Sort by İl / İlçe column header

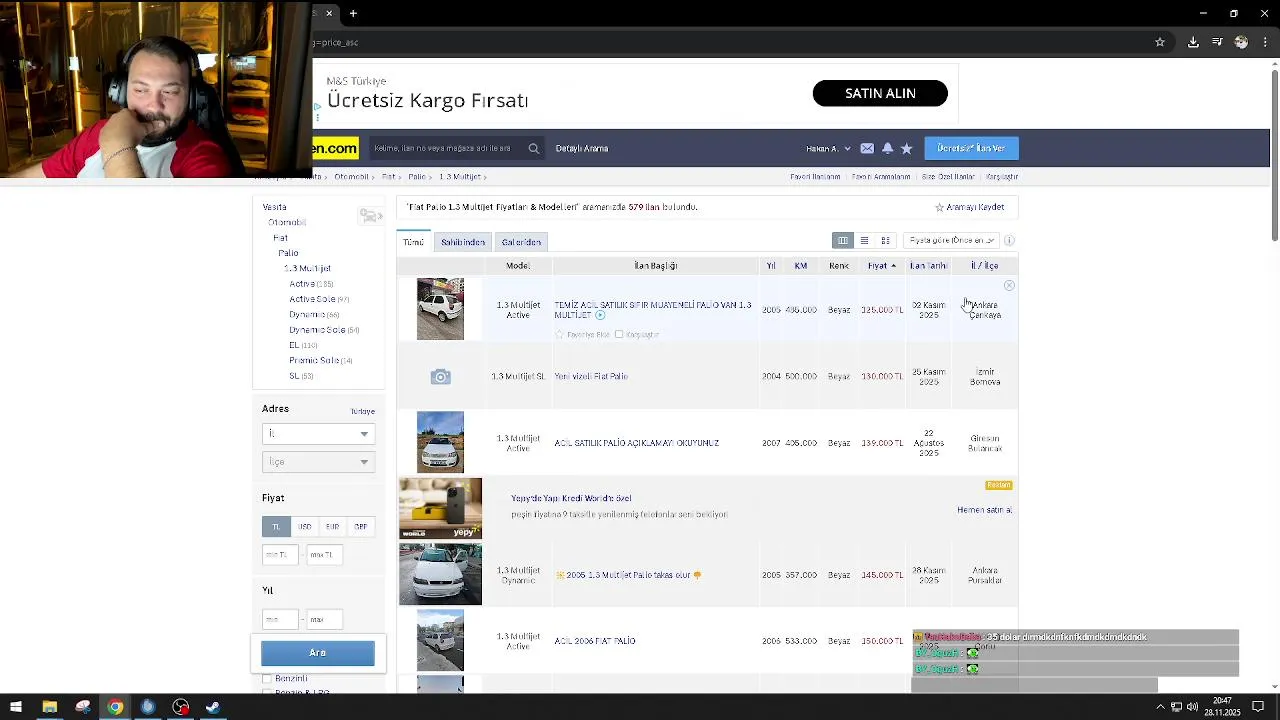tap(984, 265)
